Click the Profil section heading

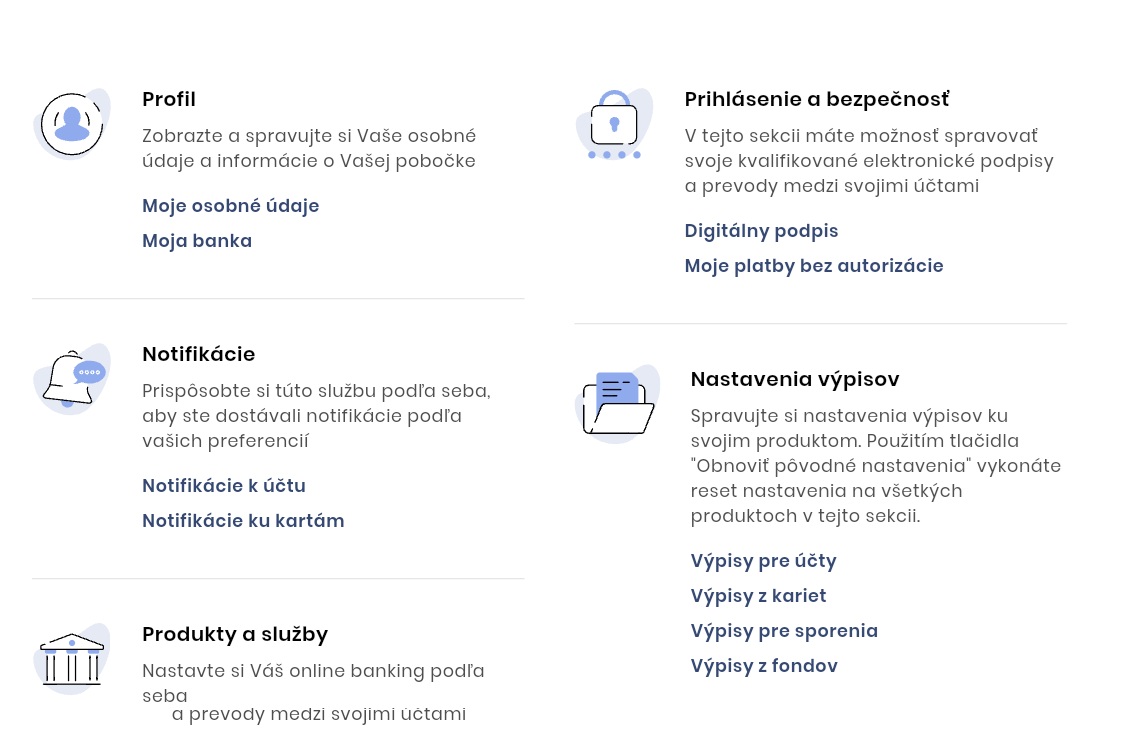tap(169, 99)
